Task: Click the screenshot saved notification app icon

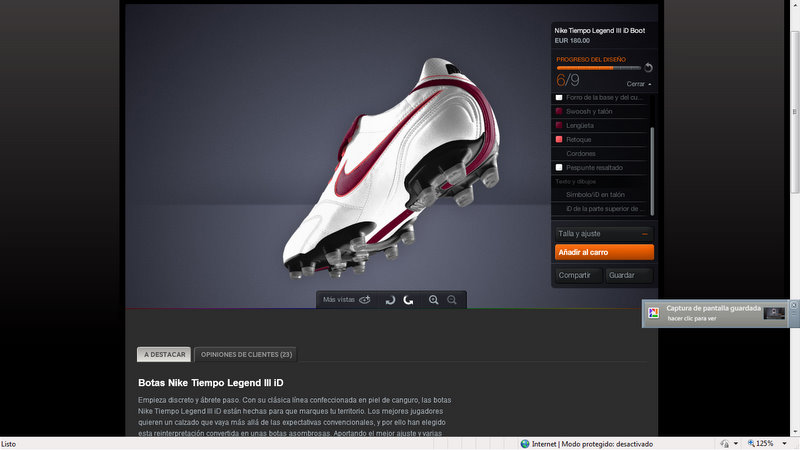Action: pyautogui.click(x=653, y=313)
